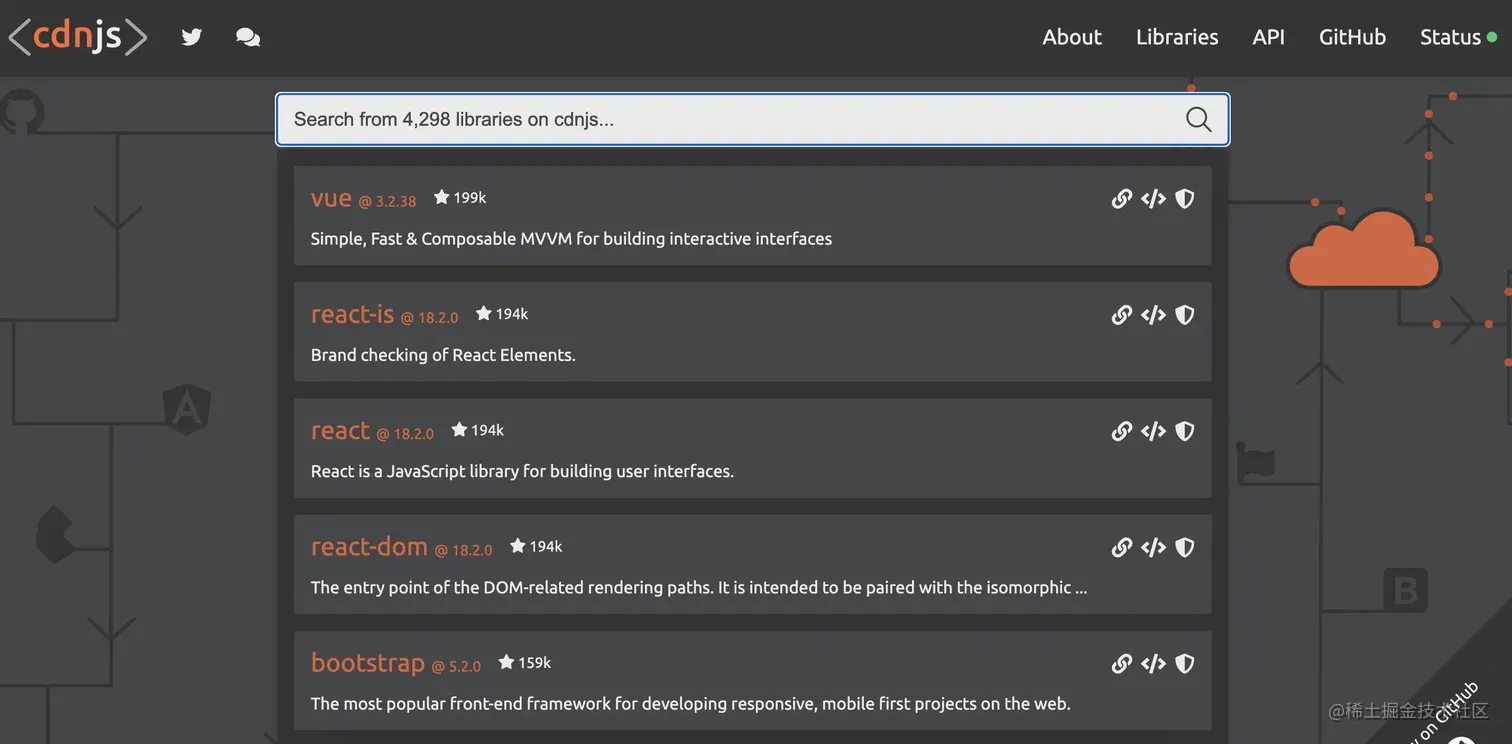
Task: Open the community chat bubbles icon
Action: [248, 37]
